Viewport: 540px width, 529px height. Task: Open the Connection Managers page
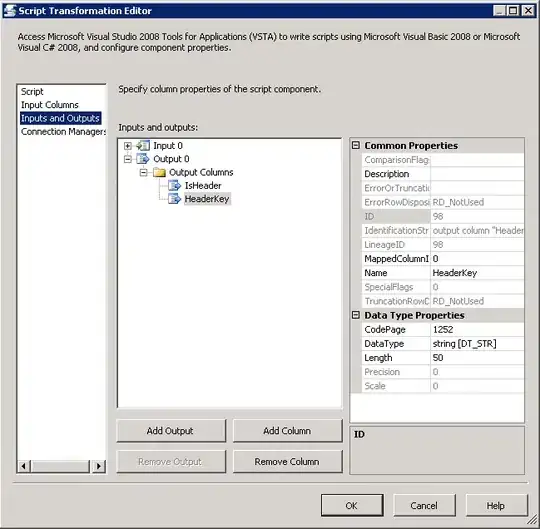63,132
